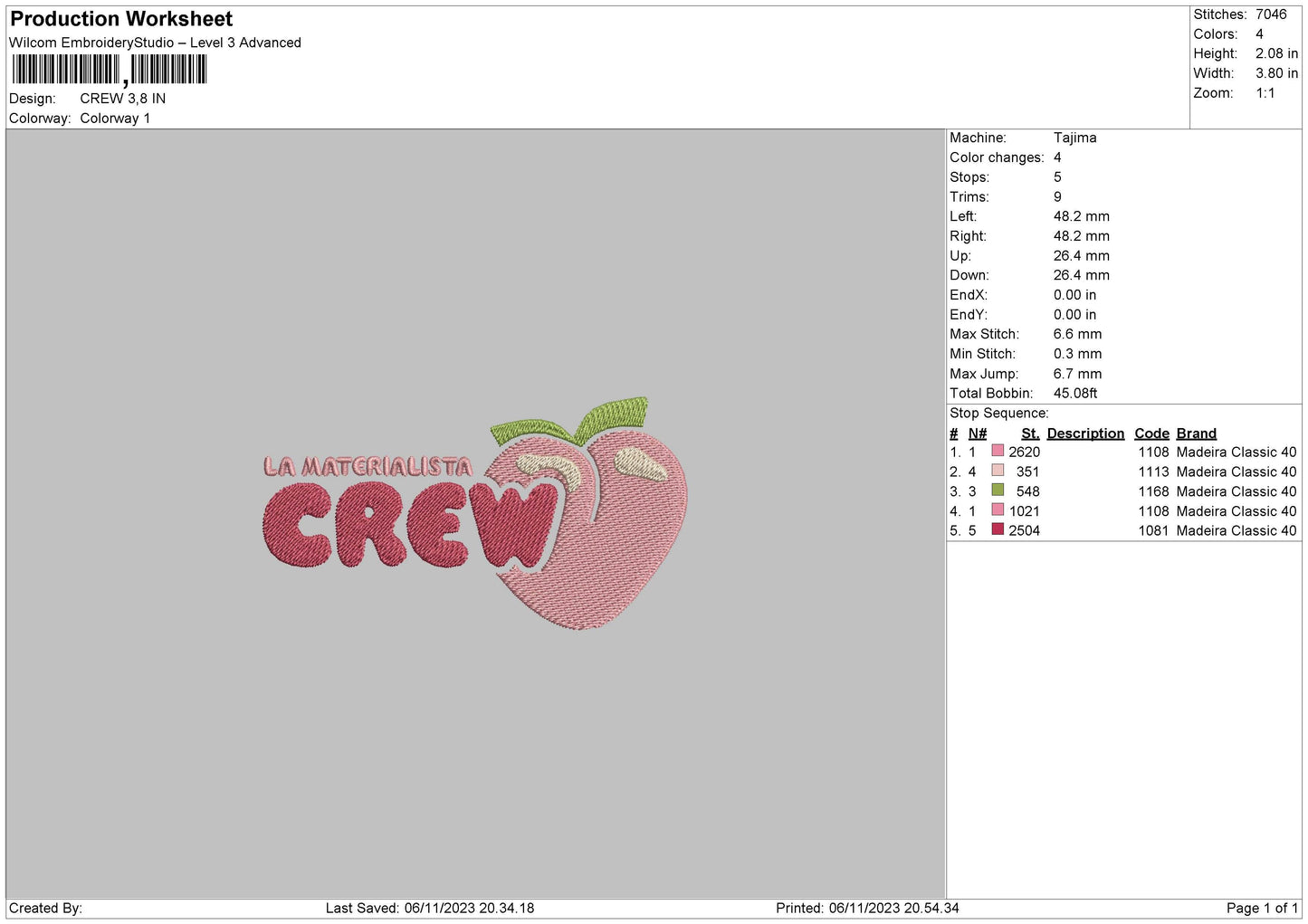
Task: Click the green swatch for thread code 1168
Action: tap(998, 491)
